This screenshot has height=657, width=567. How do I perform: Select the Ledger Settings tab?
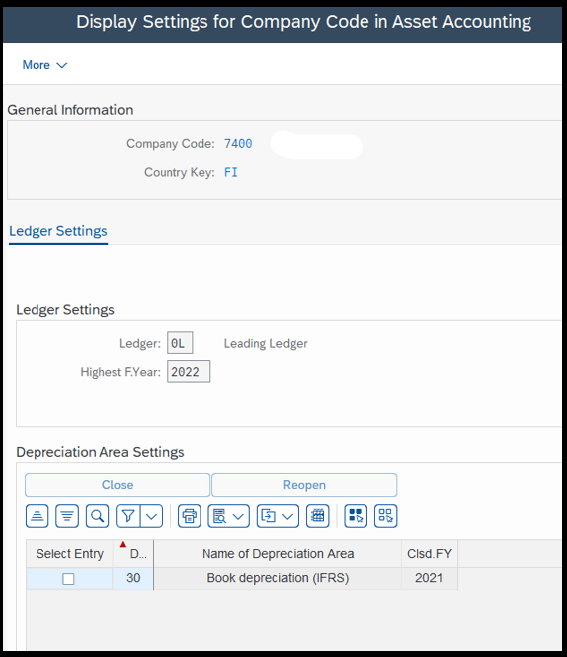(58, 231)
